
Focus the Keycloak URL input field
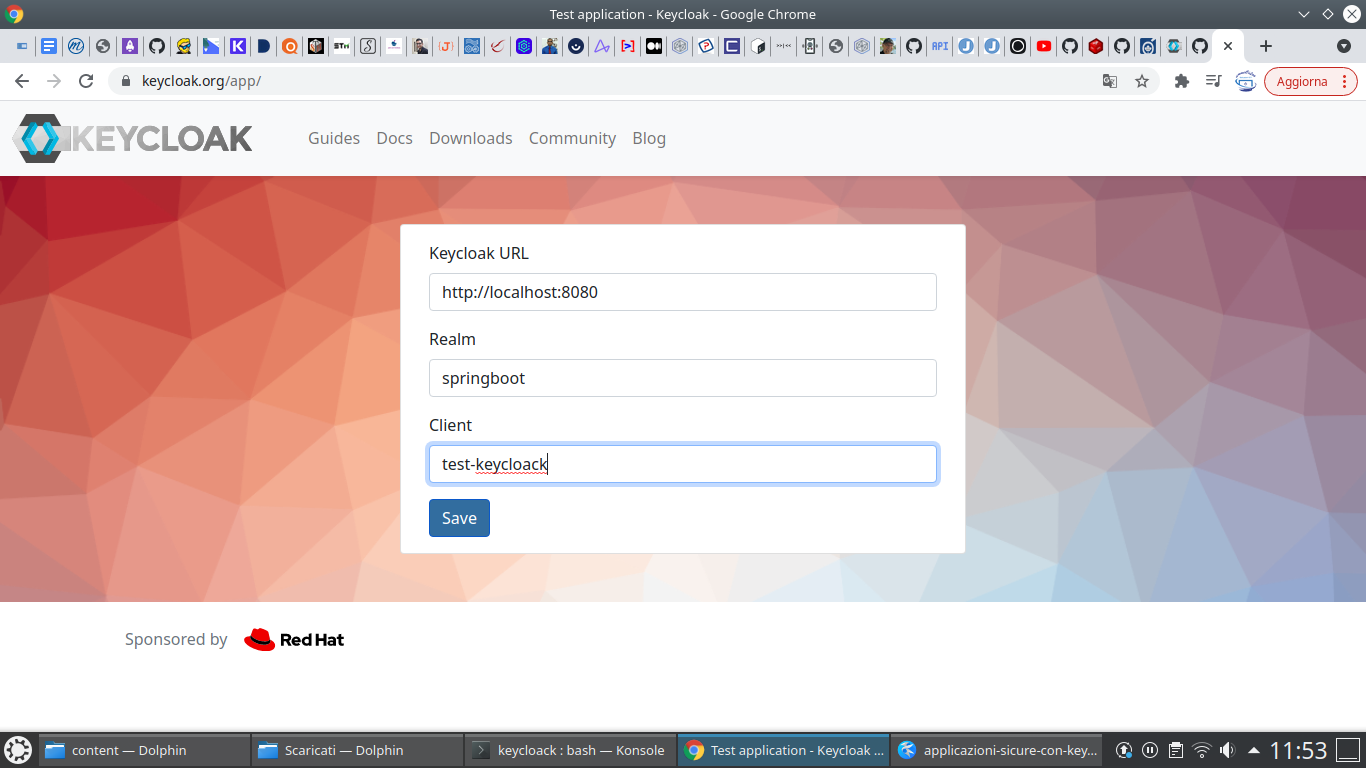tap(683, 292)
